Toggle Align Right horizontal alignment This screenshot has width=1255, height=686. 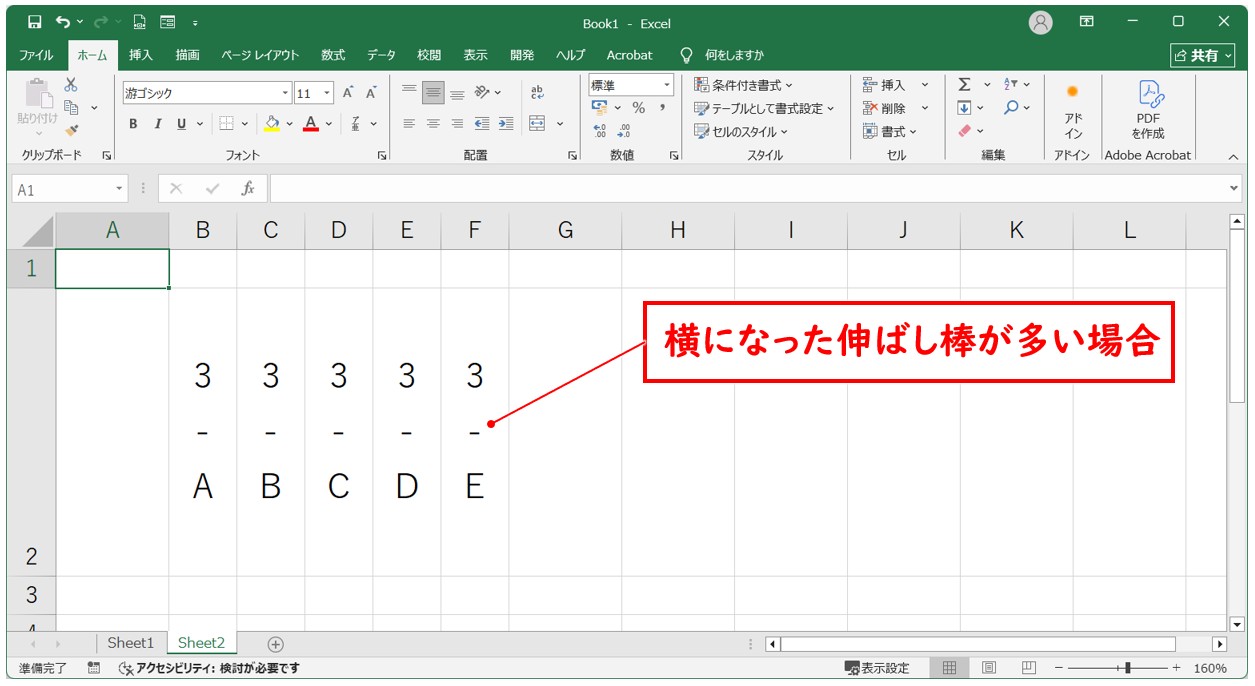[457, 124]
